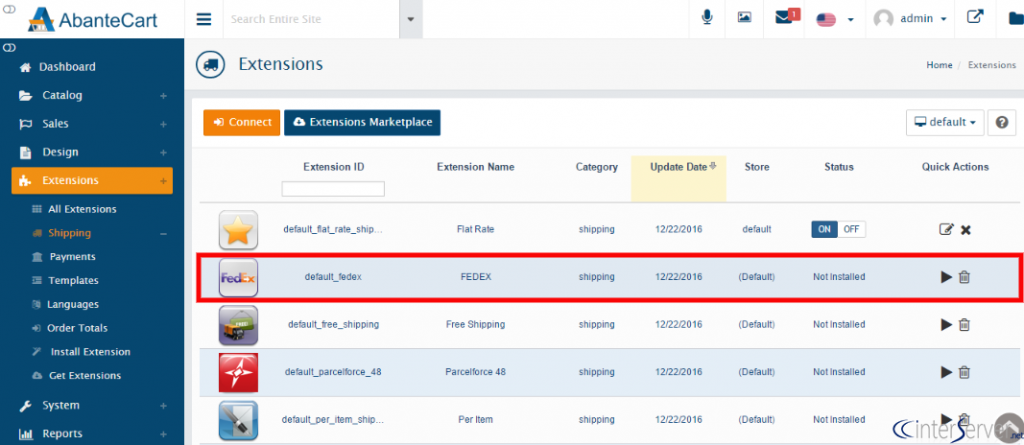Open the image media manager icon
The width and height of the screenshot is (1024, 445).
[744, 18]
